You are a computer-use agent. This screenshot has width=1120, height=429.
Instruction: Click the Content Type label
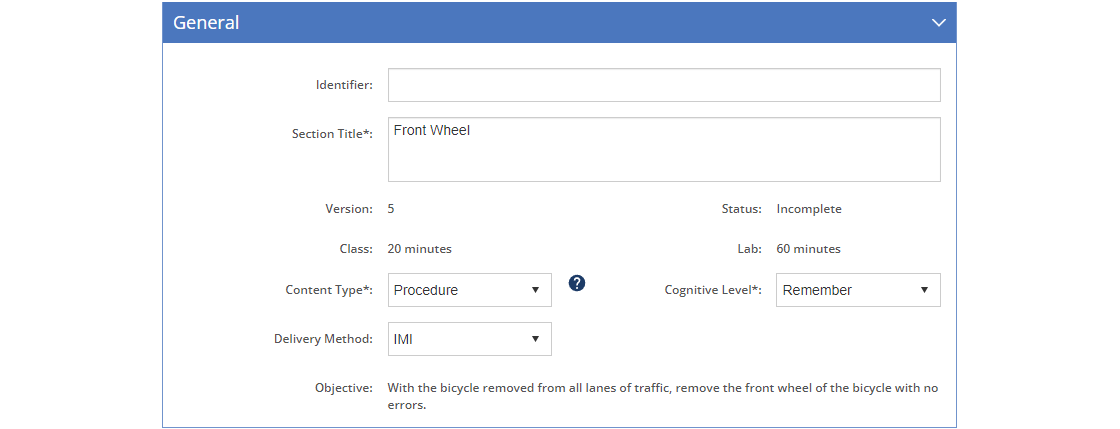click(x=329, y=290)
